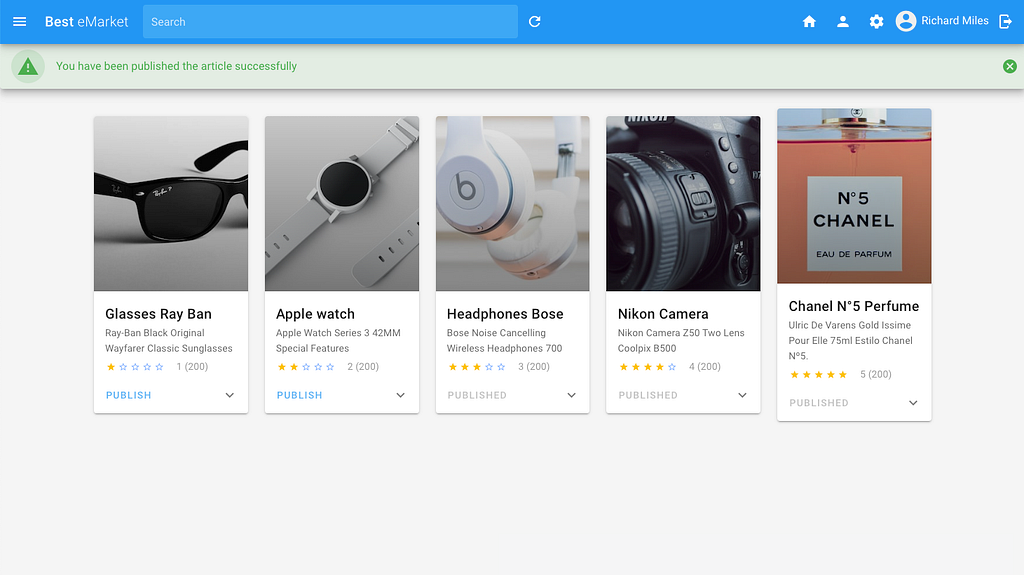1024x575 pixels.
Task: Click fifth star on Chanel N°5 Perfume rating
Action: [x=843, y=375]
